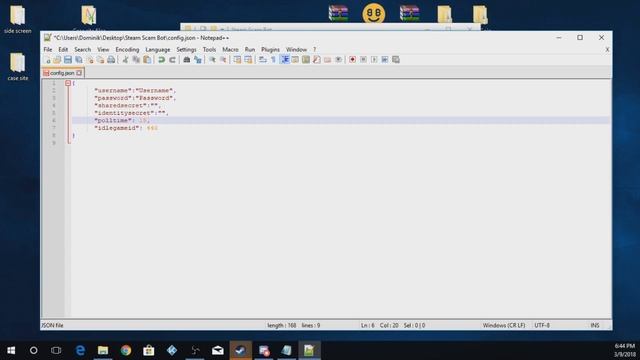Open the Tools menu
This screenshot has width=640, height=360.
[209, 49]
